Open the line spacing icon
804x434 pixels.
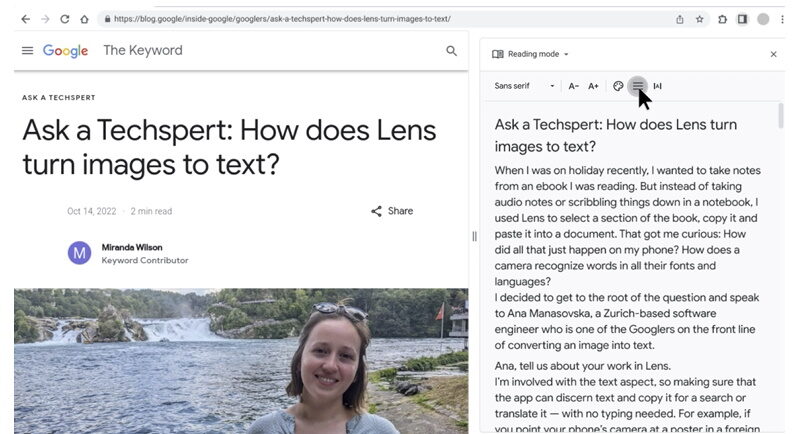(x=637, y=86)
